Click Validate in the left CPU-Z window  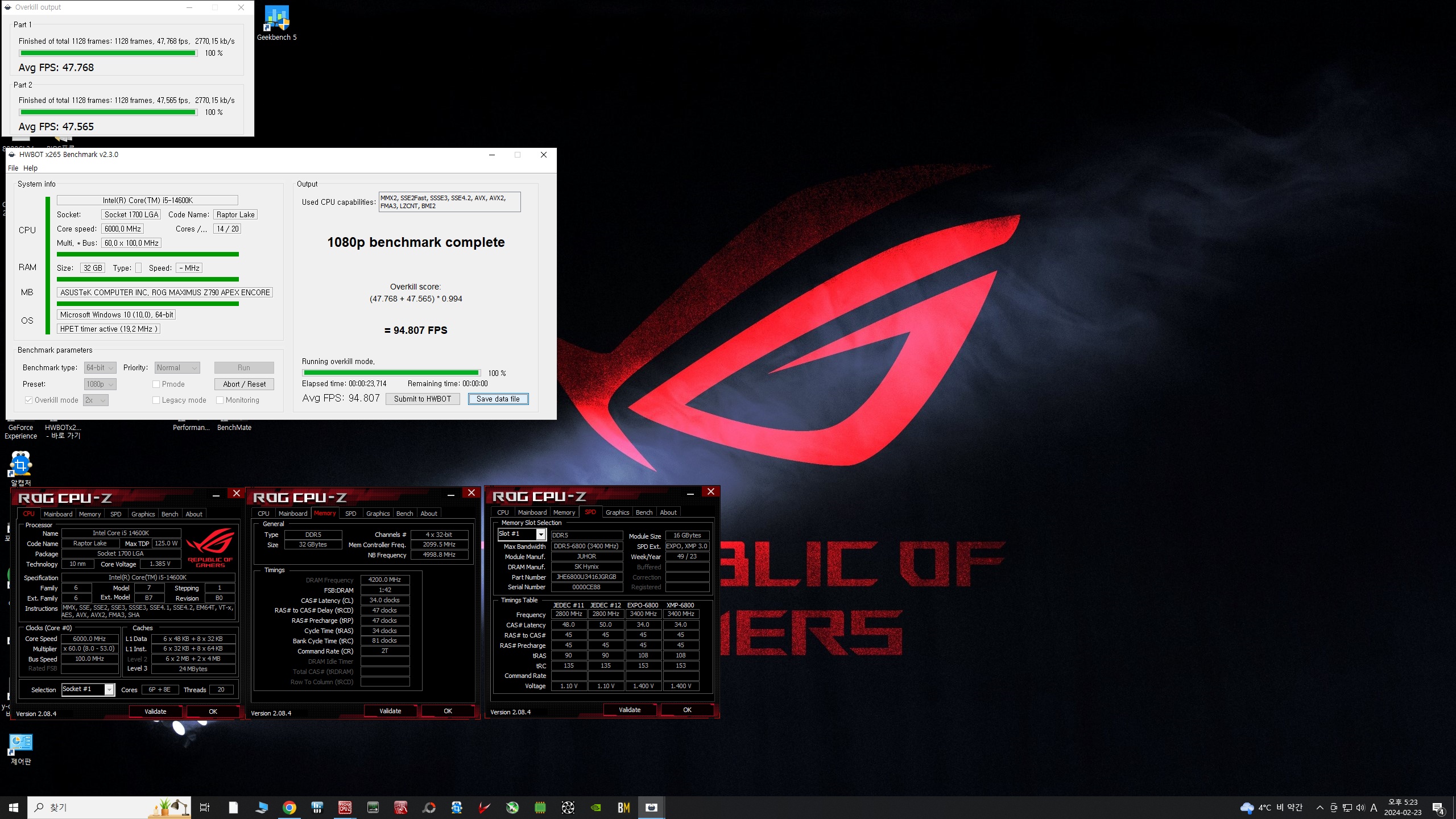click(155, 712)
